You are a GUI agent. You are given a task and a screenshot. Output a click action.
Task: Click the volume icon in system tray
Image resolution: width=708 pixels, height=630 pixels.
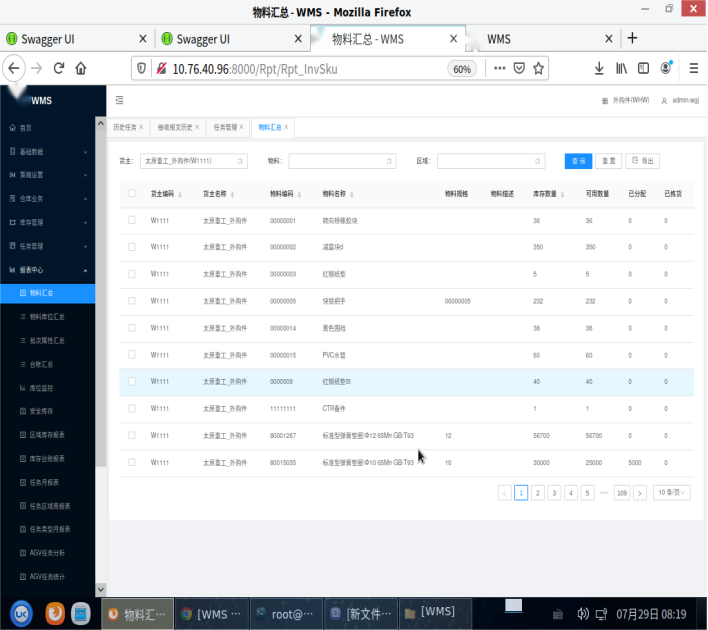tap(583, 613)
